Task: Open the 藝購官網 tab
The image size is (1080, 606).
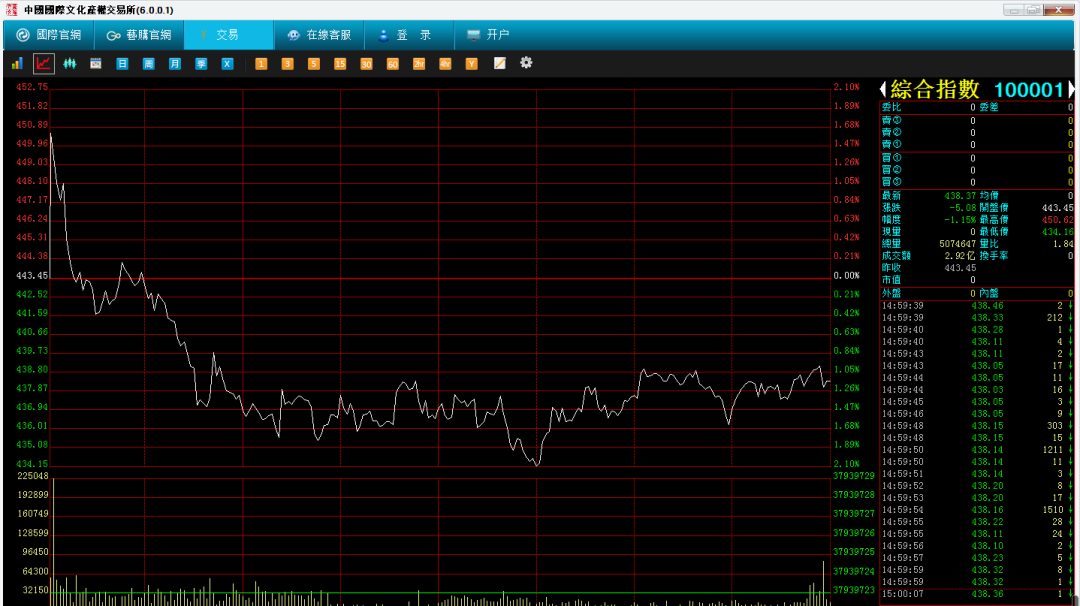Action: click(x=139, y=35)
